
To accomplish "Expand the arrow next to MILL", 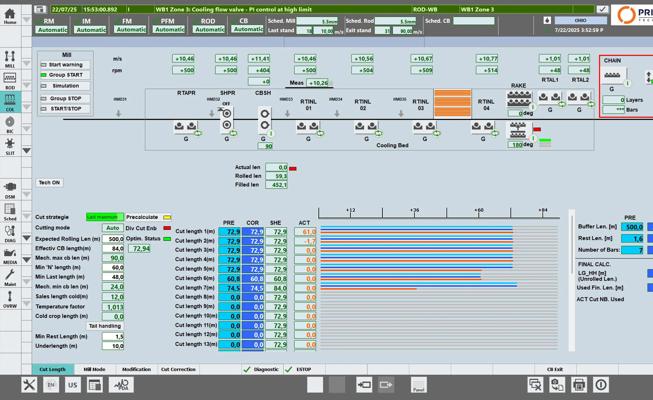I will point(26,63).
